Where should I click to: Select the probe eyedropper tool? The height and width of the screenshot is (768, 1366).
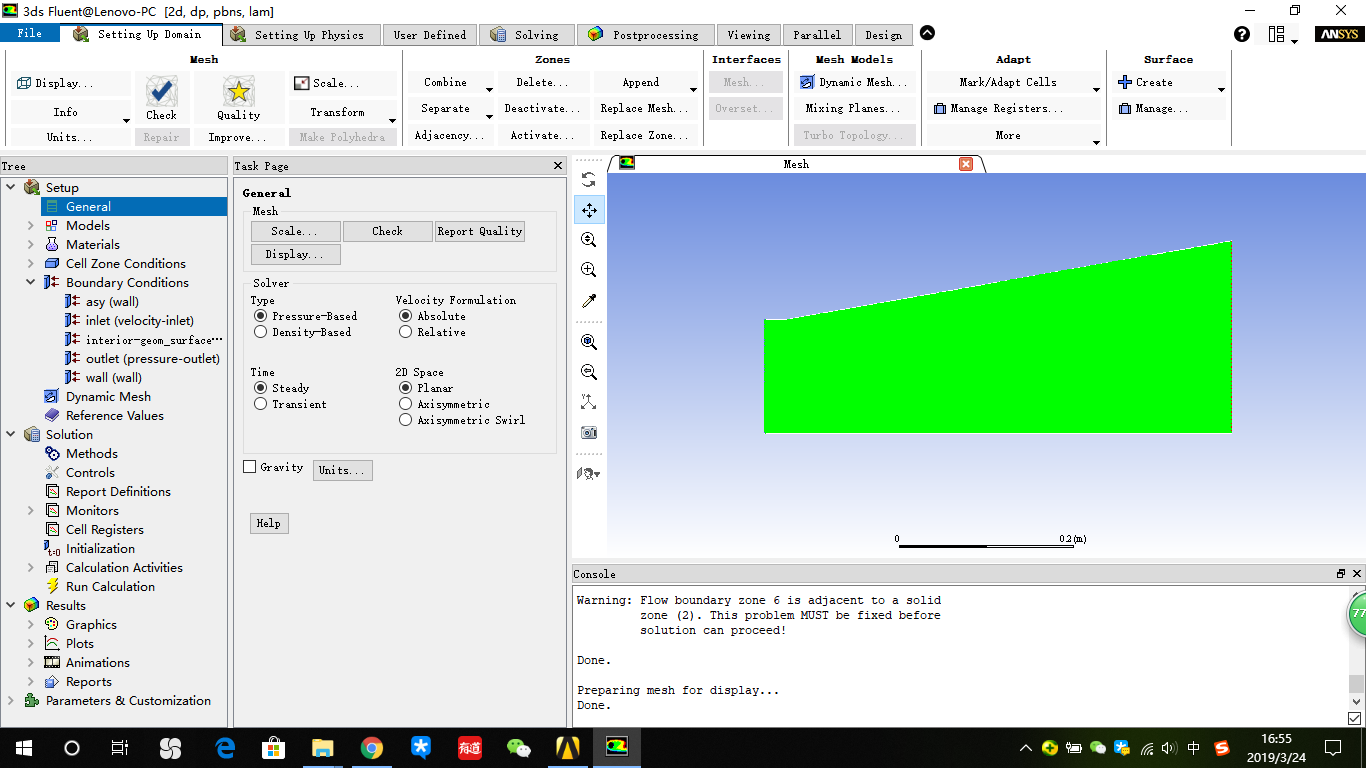coord(589,299)
